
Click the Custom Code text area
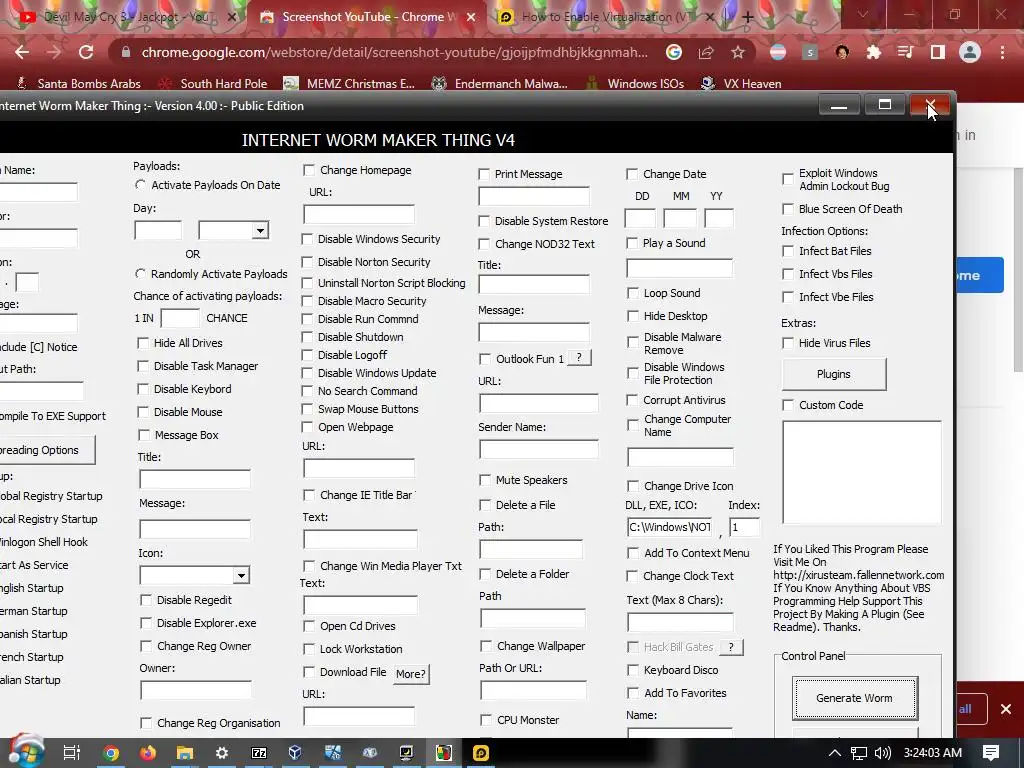click(x=862, y=472)
